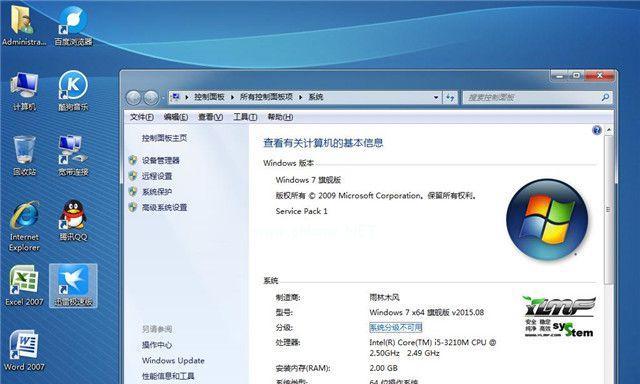Click the Windows 7 x64 旗舰版 v2015.08 text

(427, 313)
